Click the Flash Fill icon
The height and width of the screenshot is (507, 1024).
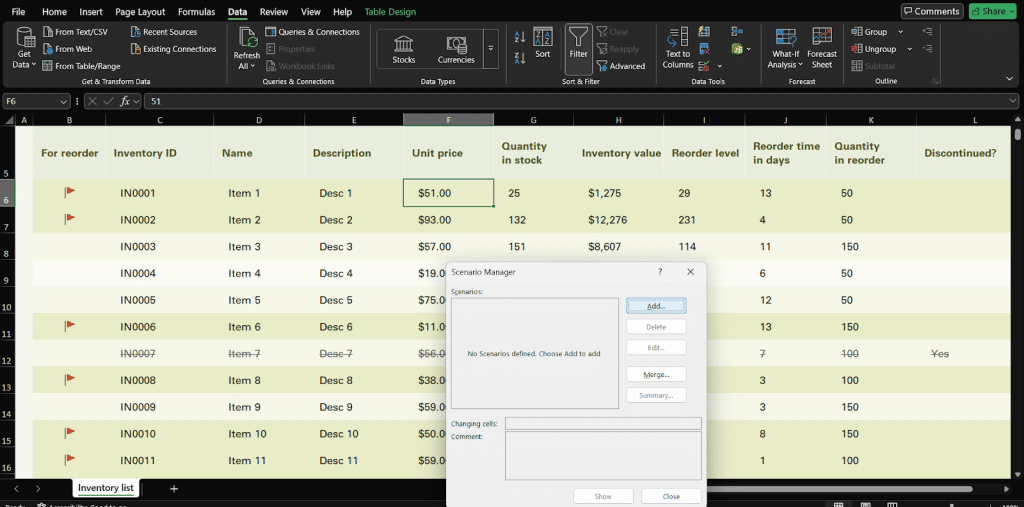704,31
